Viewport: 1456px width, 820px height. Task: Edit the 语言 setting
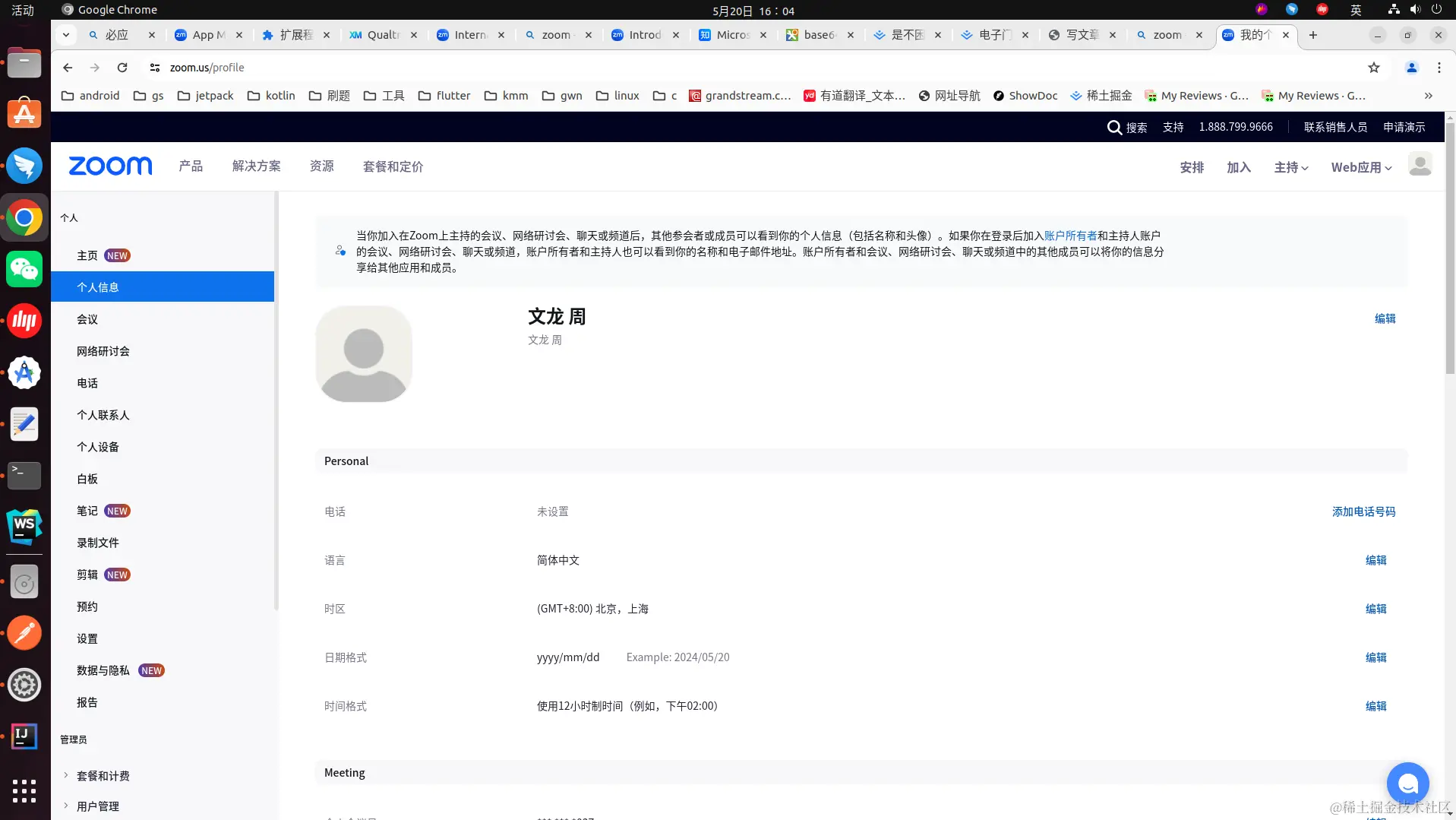coord(1375,560)
